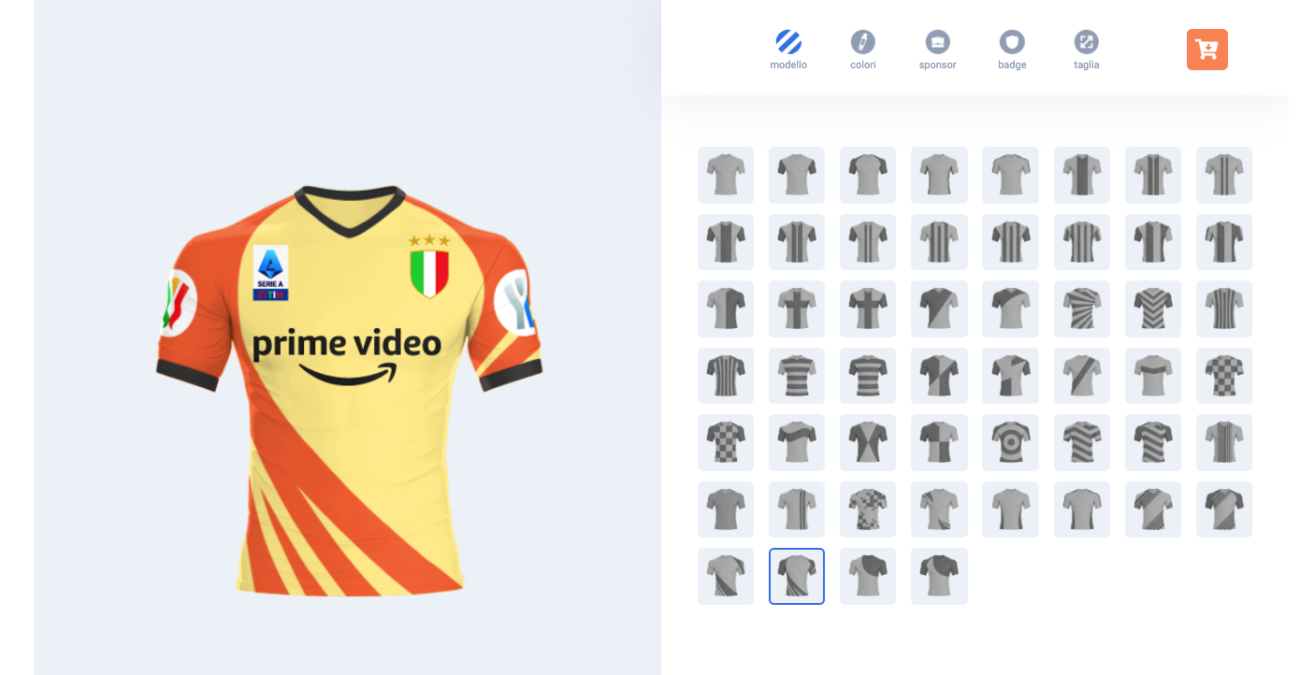This screenshot has height=675, width=1300.
Task: Choose the checkered jersey pattern in fourth row
Action: [1224, 376]
